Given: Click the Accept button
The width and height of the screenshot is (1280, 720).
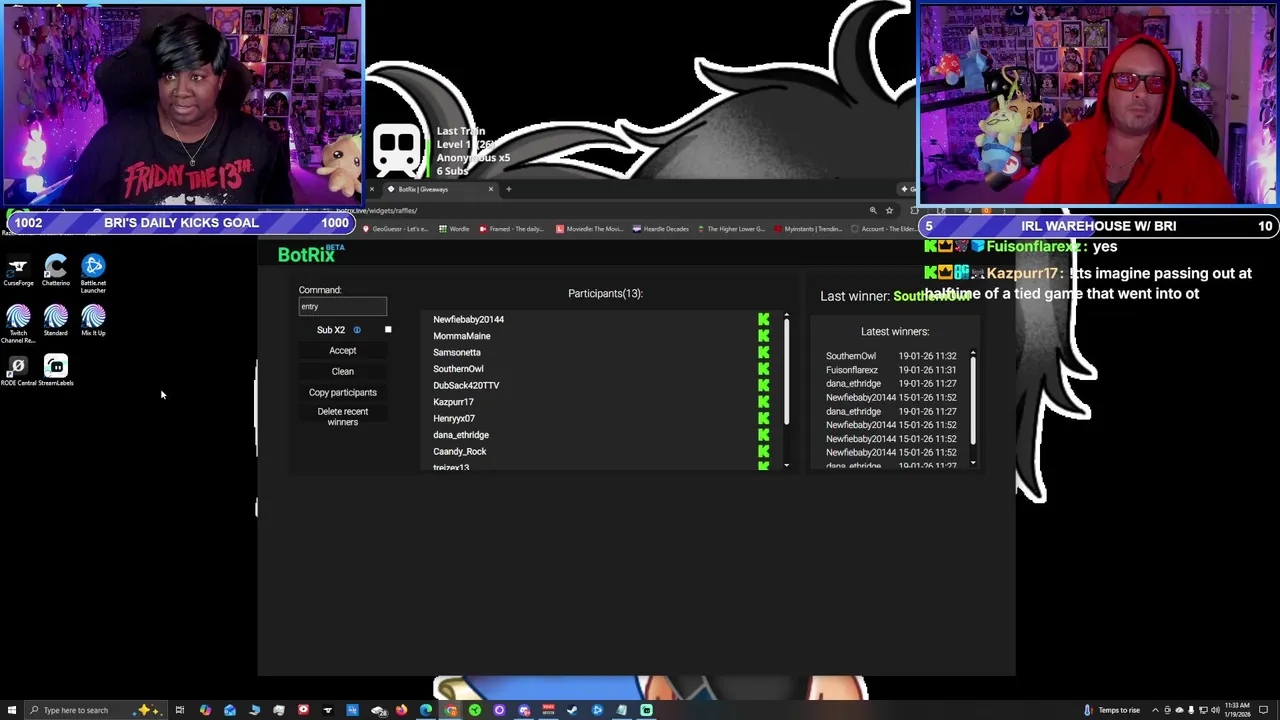Looking at the screenshot, I should (x=342, y=351).
